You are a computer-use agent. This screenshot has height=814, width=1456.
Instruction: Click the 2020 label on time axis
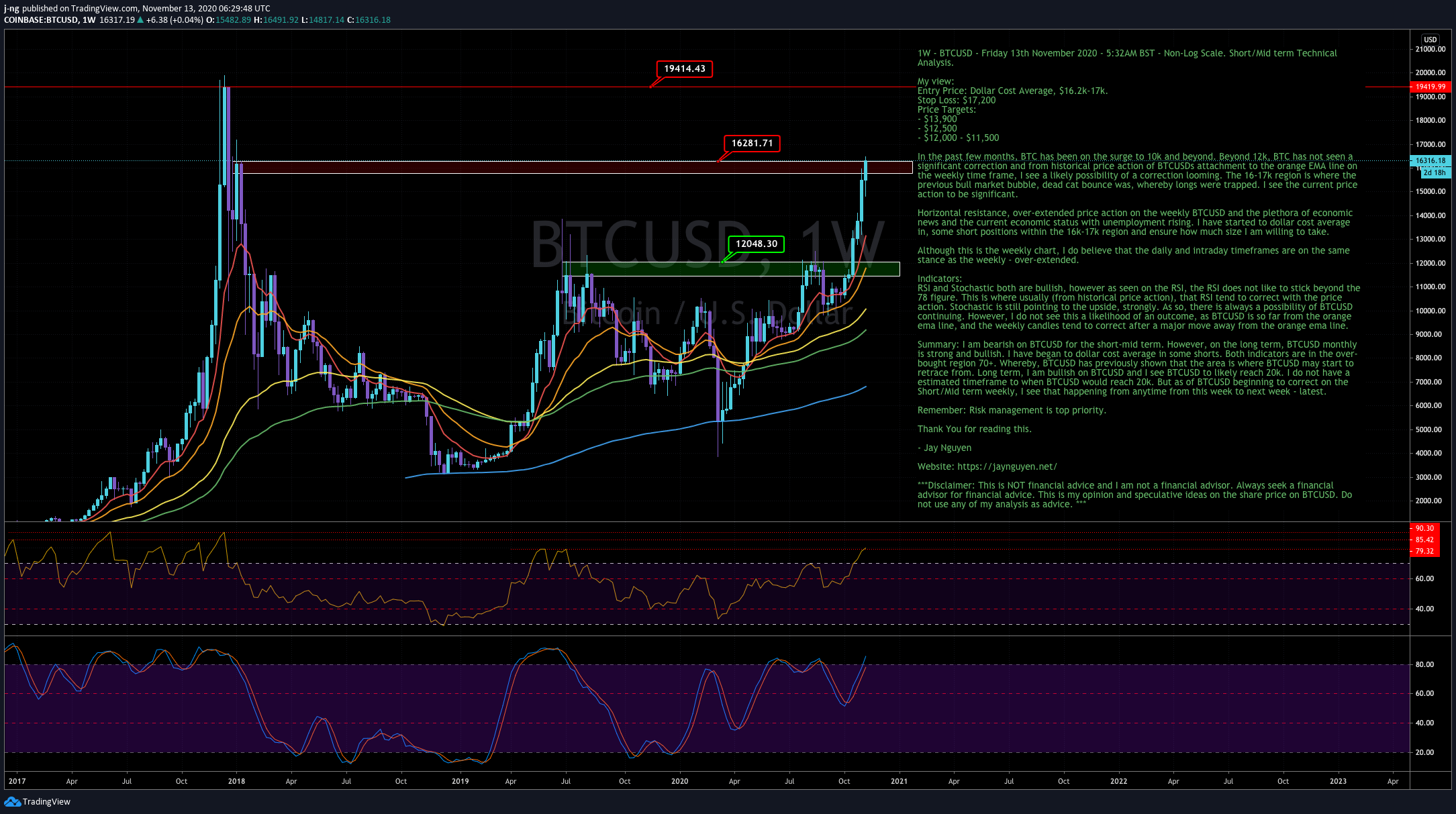click(x=679, y=781)
